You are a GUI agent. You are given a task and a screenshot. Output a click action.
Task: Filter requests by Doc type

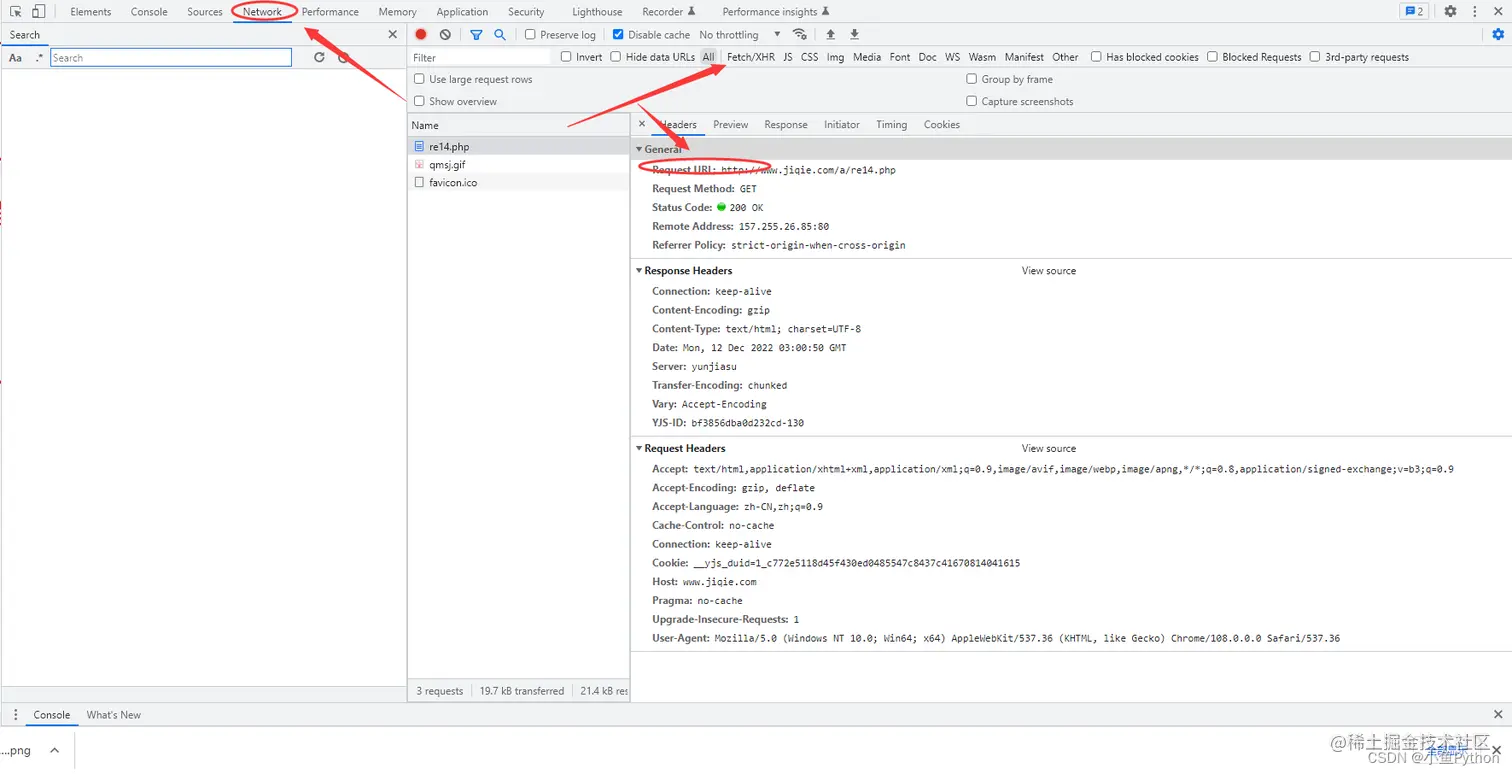pos(928,57)
